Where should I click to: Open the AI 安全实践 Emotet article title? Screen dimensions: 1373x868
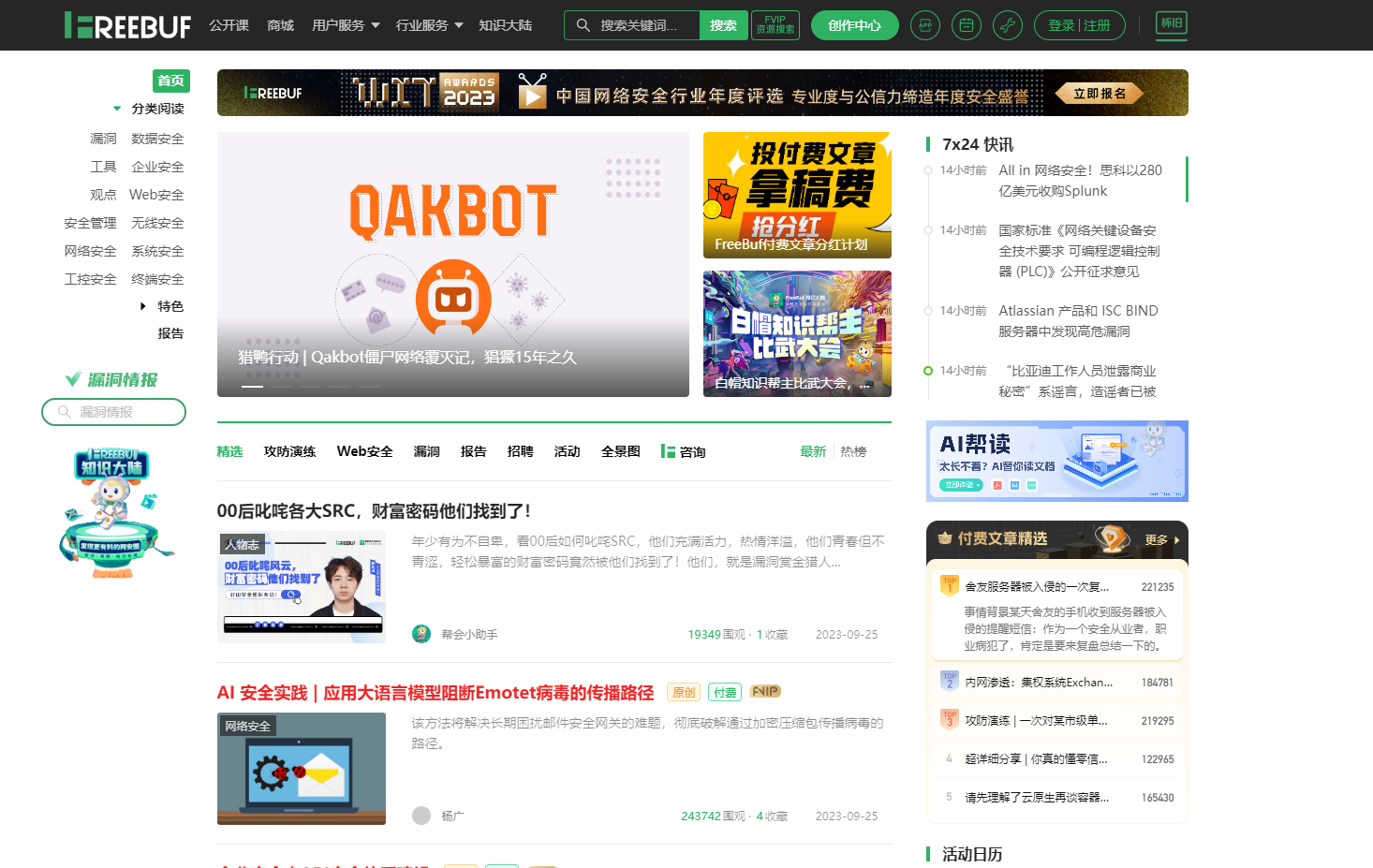pyautogui.click(x=436, y=693)
